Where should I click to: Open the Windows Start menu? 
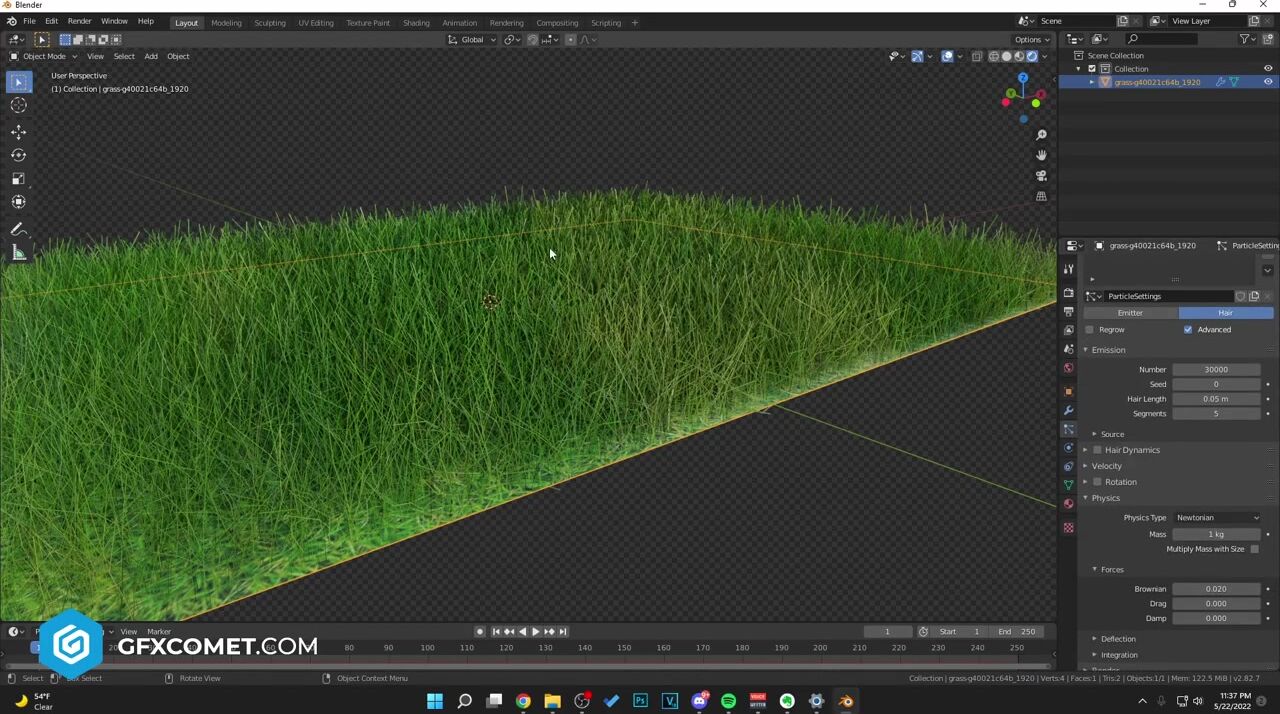435,701
